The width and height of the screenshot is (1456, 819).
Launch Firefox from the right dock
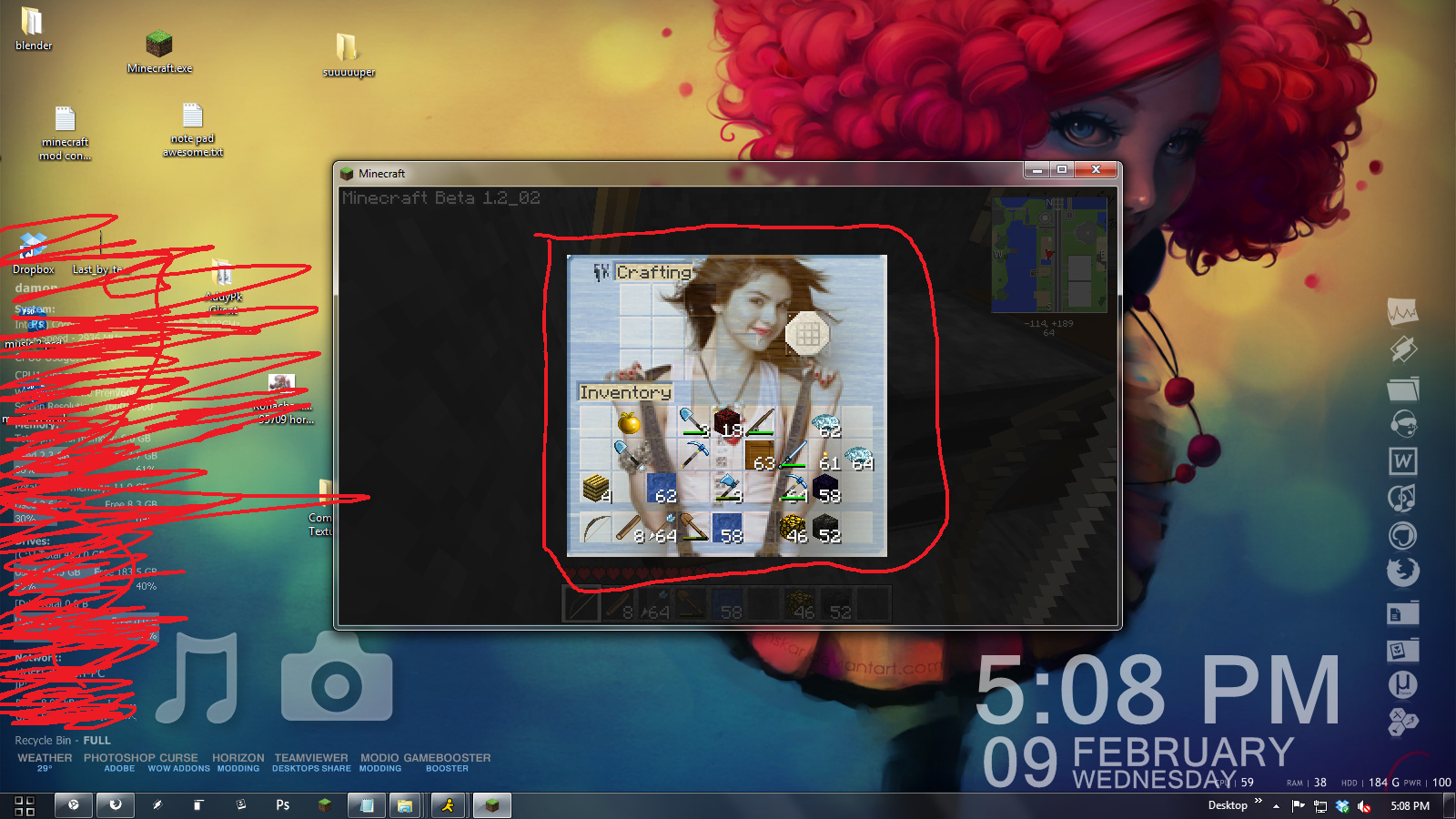click(1402, 571)
